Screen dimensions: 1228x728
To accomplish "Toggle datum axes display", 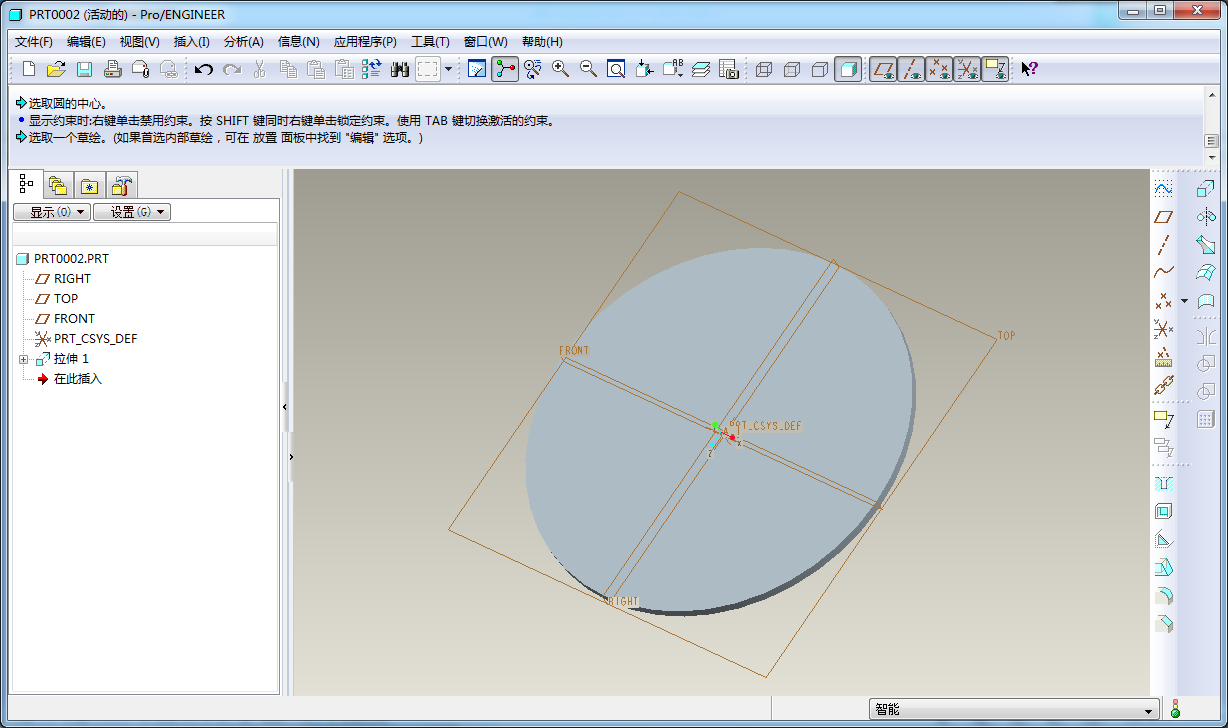I will point(911,69).
